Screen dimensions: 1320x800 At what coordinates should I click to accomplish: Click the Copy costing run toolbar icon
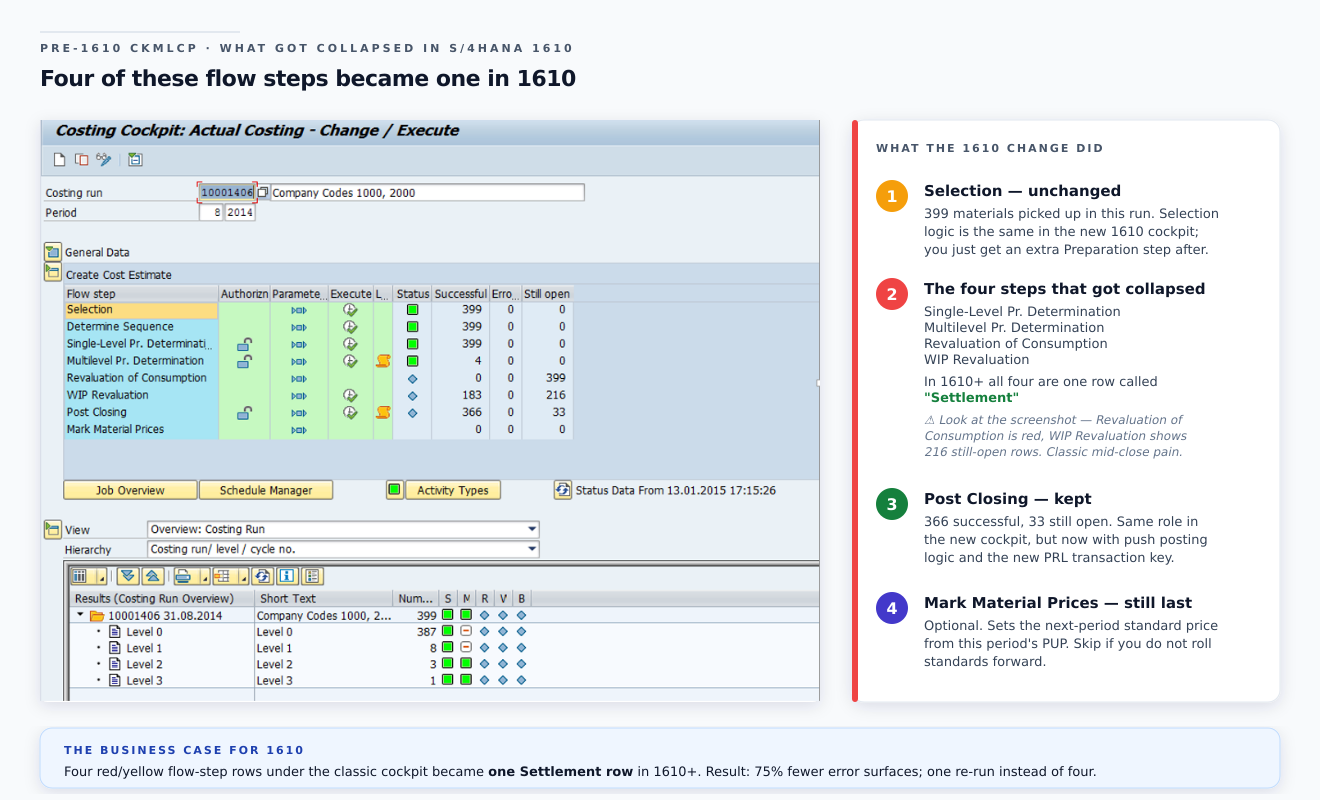82,159
